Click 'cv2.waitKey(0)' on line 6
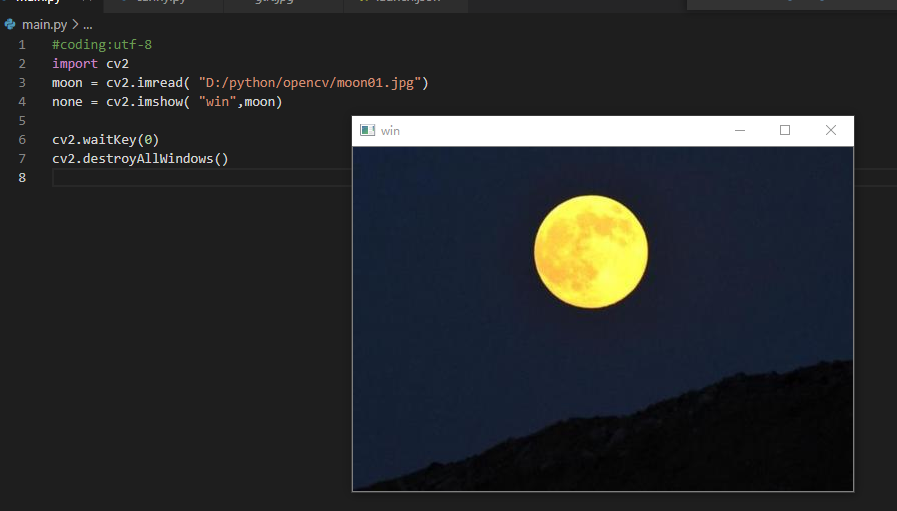The width and height of the screenshot is (897, 511). point(105,140)
